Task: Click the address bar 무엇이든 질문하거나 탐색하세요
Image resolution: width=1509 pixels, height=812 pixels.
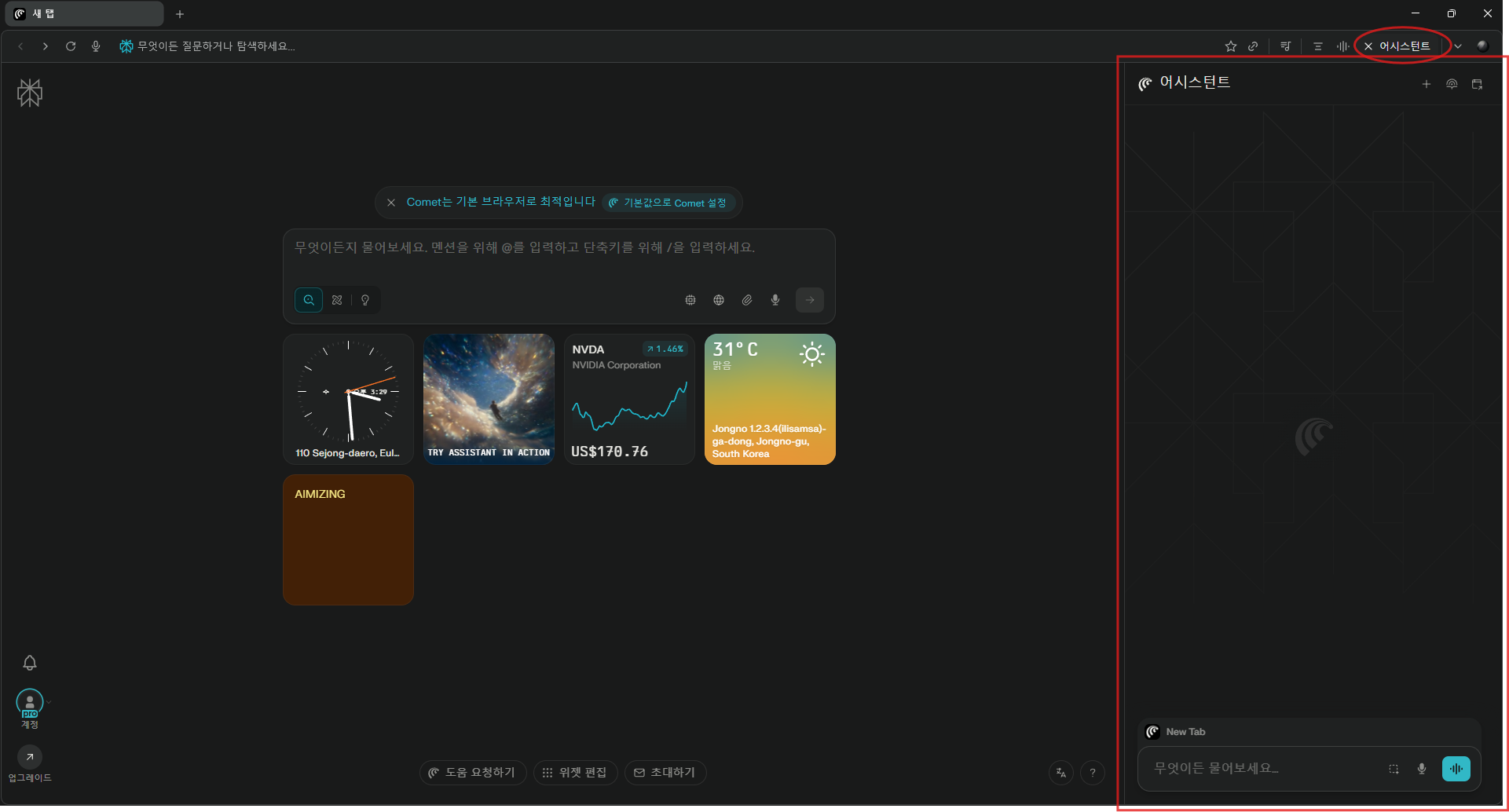Action: [x=217, y=46]
